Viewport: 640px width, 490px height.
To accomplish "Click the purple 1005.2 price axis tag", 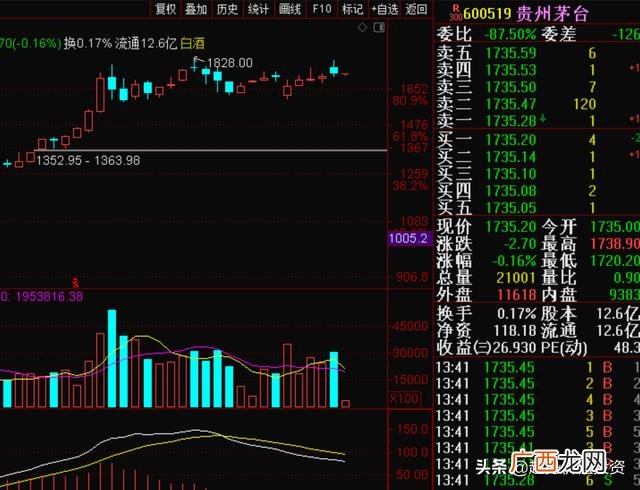I will pos(408,238).
